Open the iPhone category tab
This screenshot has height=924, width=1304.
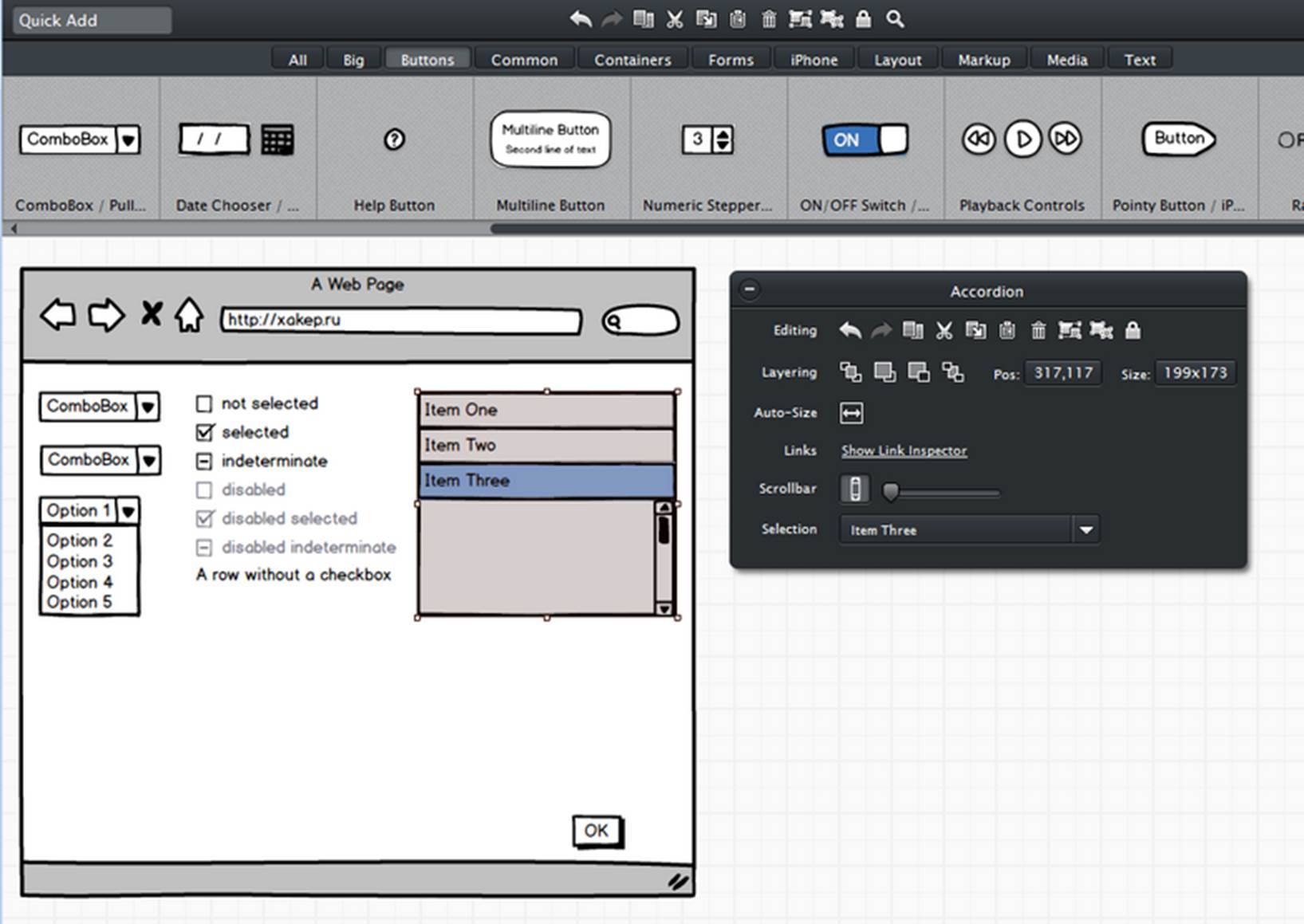814,60
